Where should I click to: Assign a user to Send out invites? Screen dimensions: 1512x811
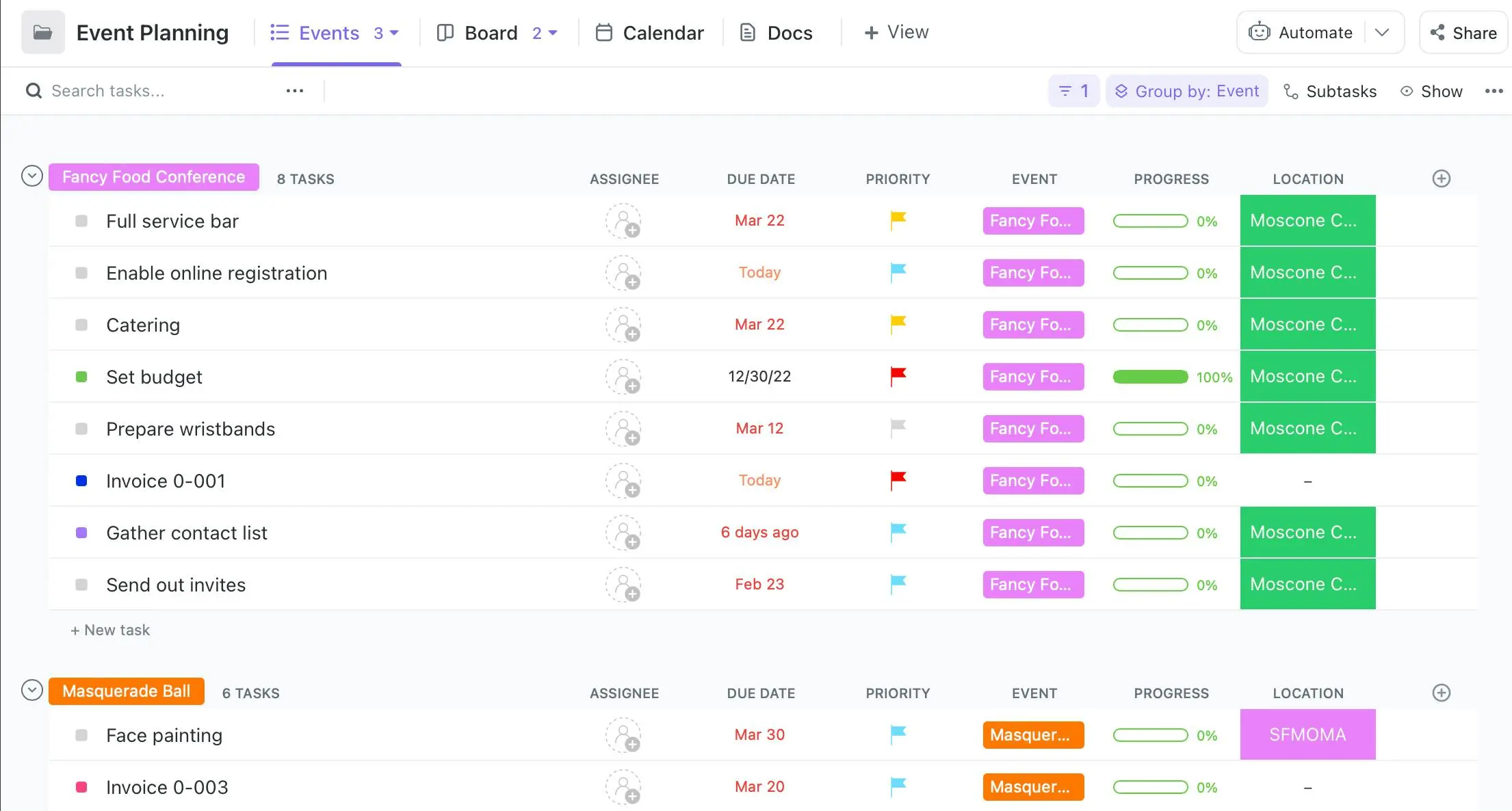(623, 585)
